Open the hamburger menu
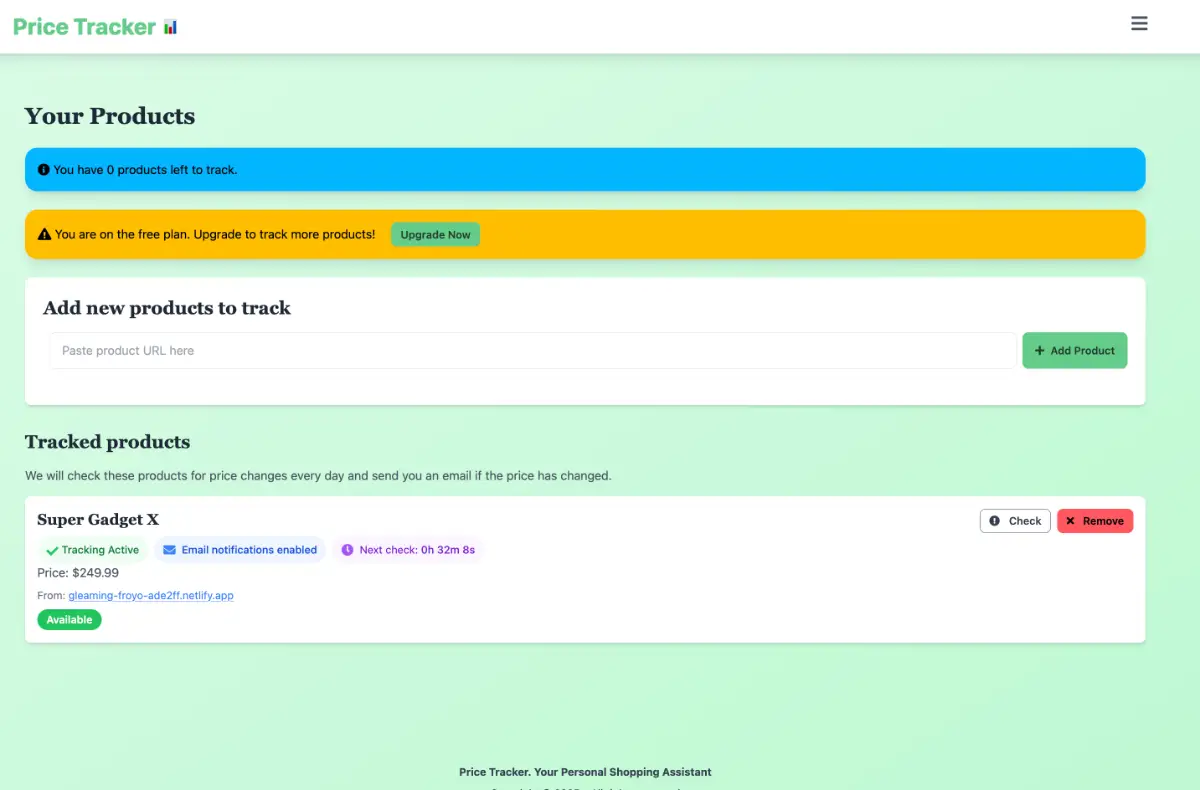This screenshot has height=790, width=1200. point(1139,23)
